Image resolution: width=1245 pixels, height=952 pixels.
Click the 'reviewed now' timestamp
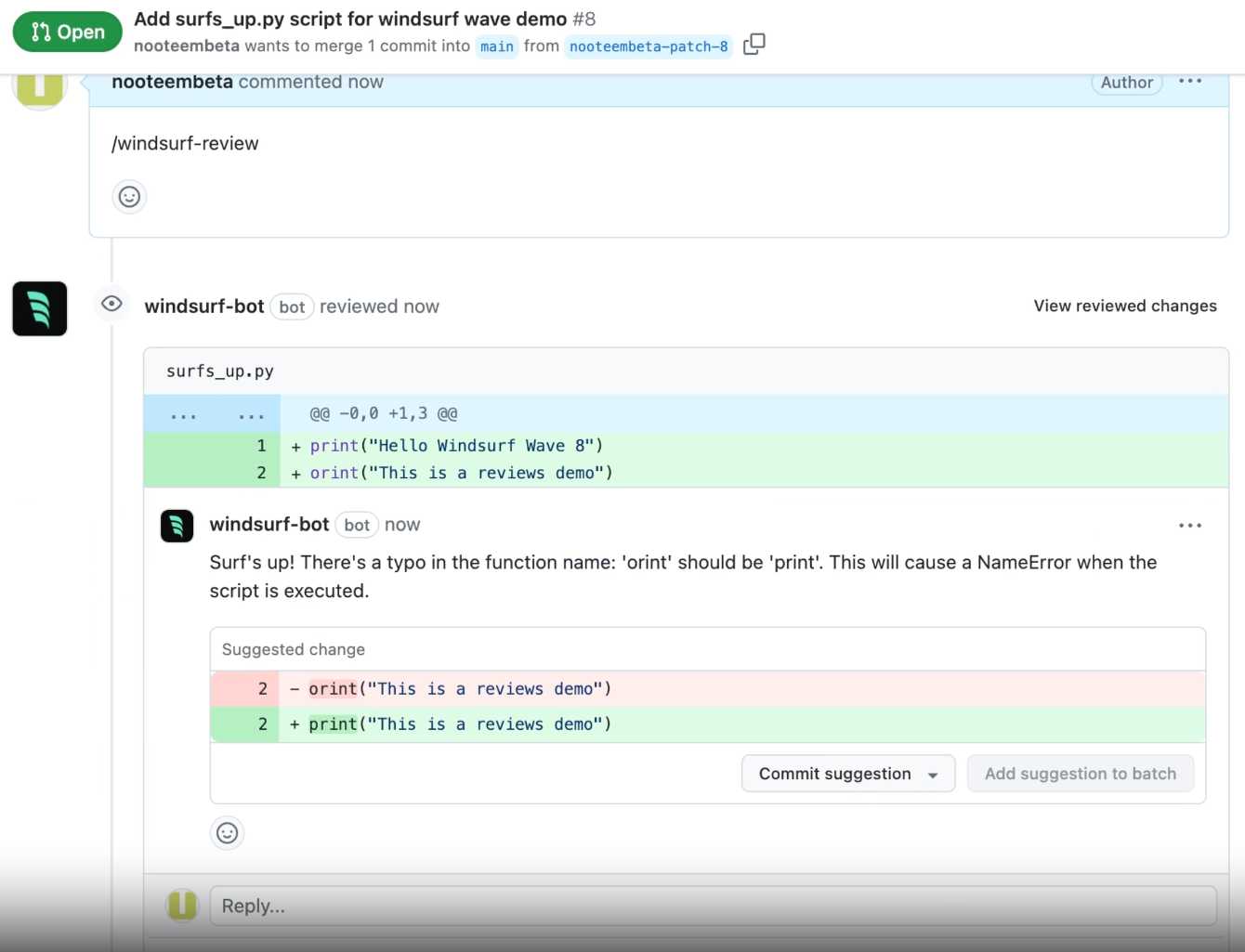click(379, 306)
